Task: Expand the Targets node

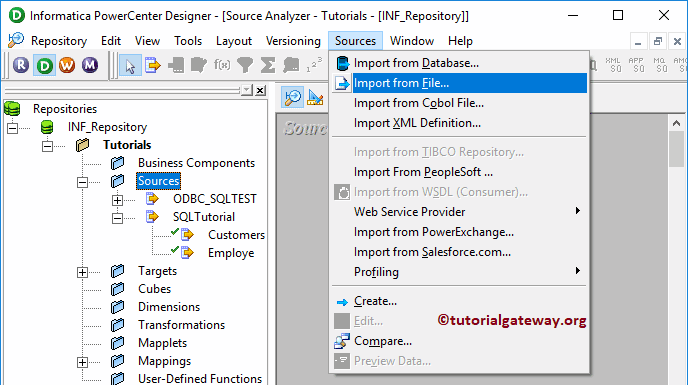Action: (82, 272)
